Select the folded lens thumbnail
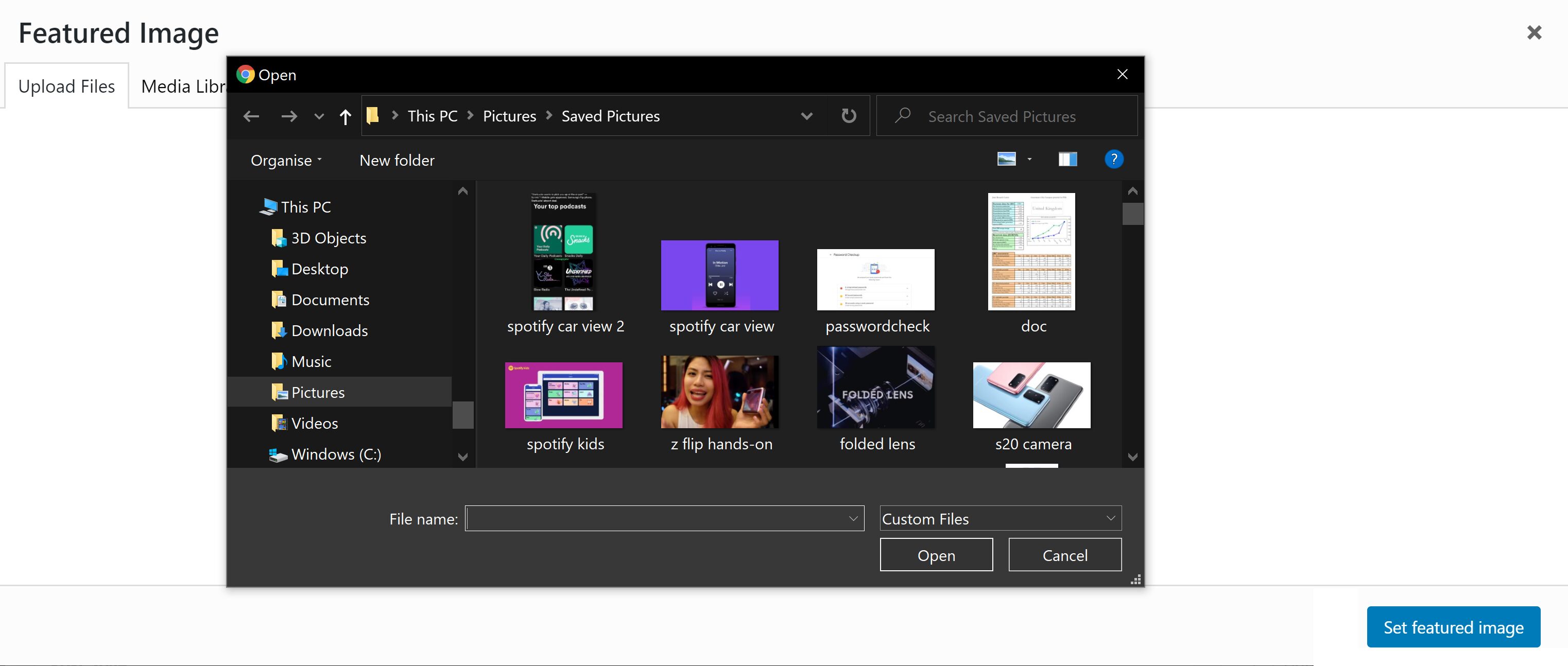Viewport: 1568px width, 666px height. [x=875, y=388]
